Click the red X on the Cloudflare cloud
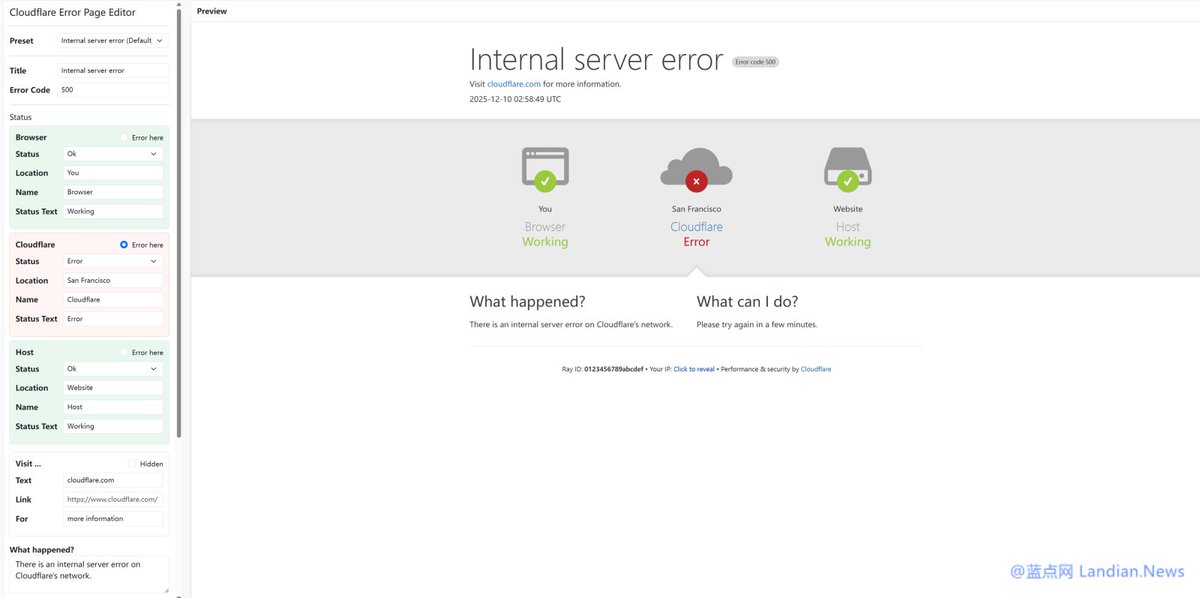 [x=696, y=182]
